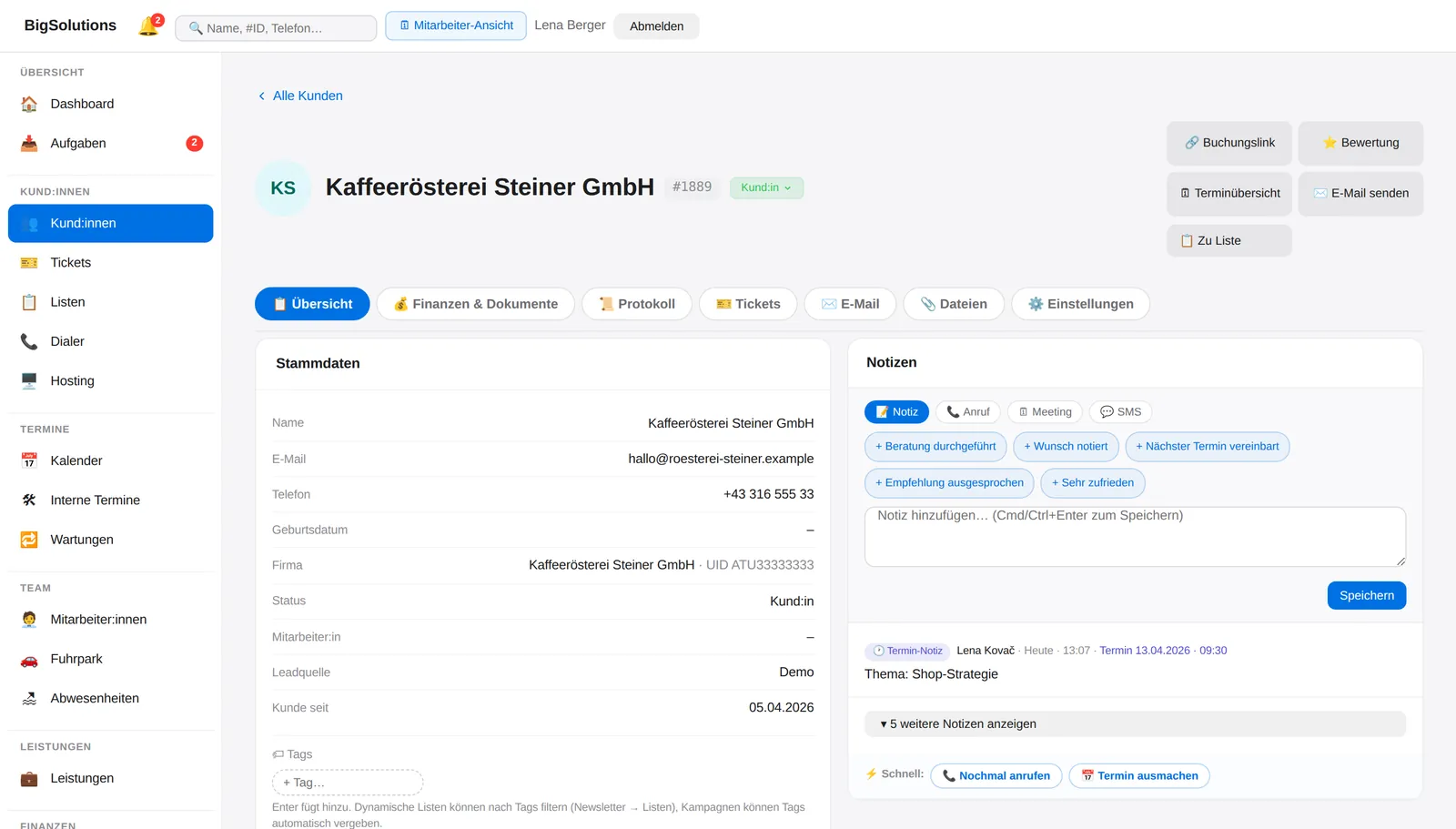Screen dimensions: 1456x829
Task: Open the E-Mail customer tab
Action: (850, 304)
